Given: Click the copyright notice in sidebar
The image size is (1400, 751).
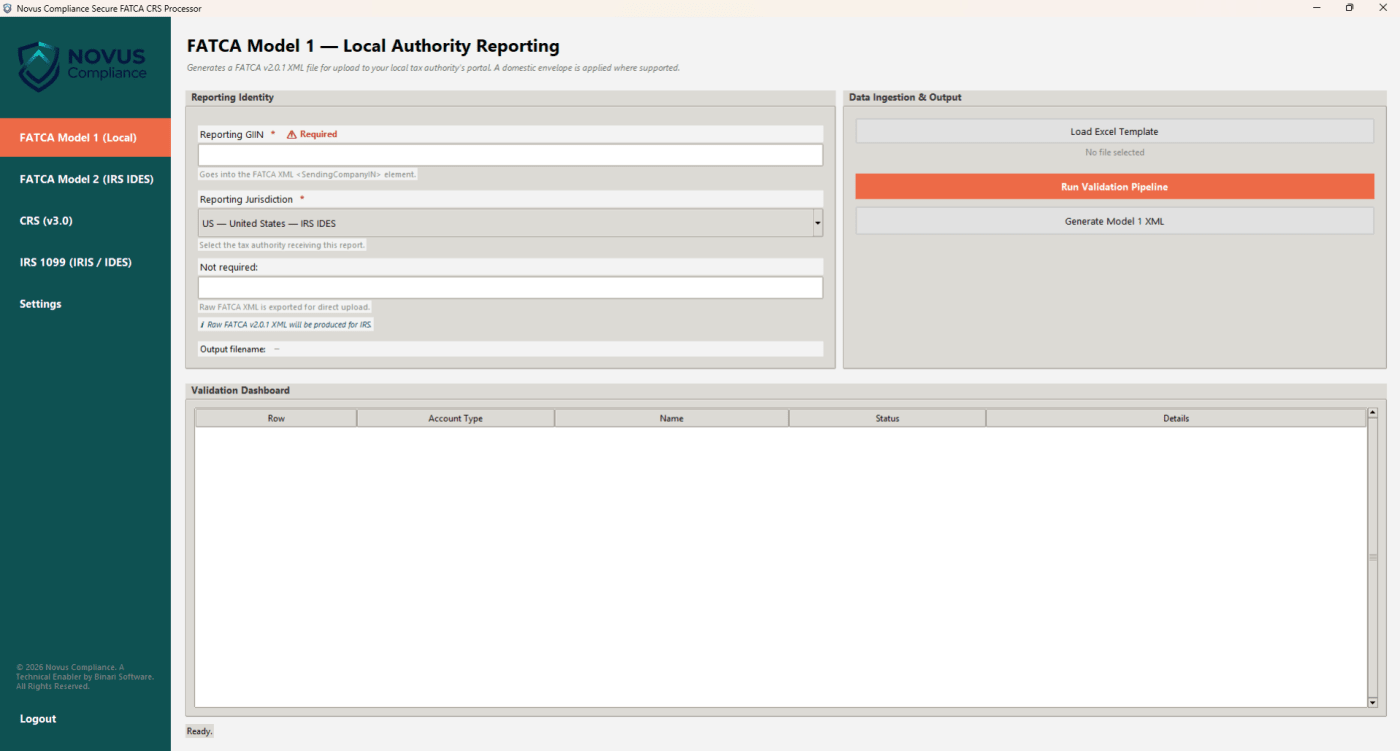Looking at the screenshot, I should 84,677.
